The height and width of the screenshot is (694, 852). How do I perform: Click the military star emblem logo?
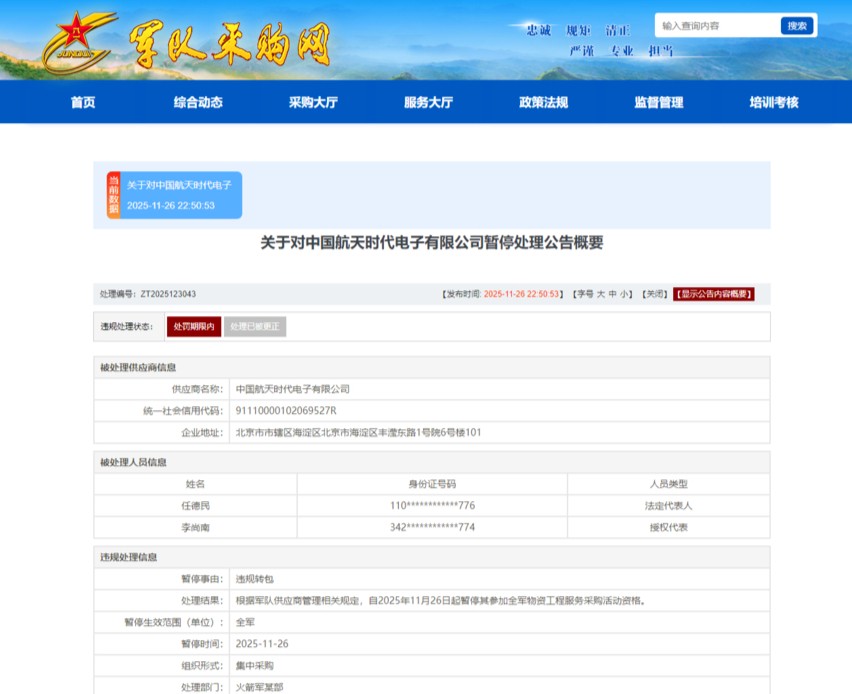point(78,40)
